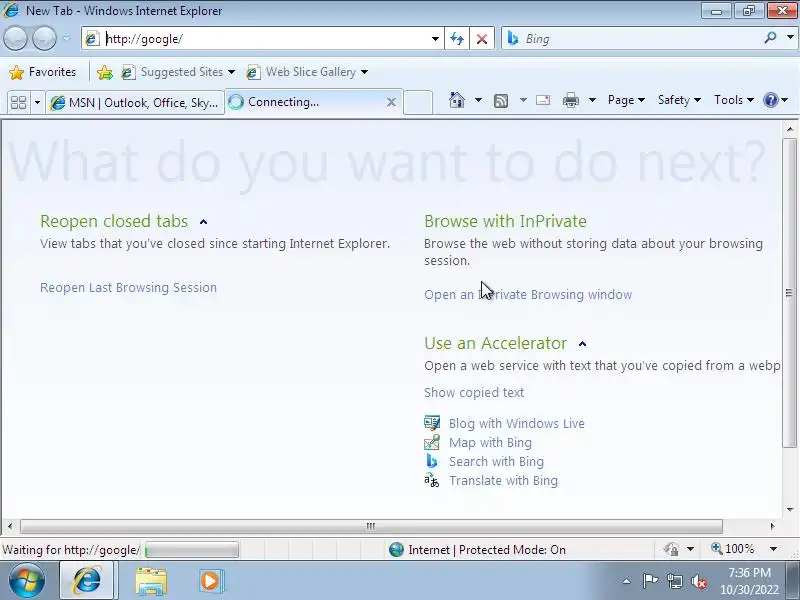The image size is (800, 600).
Task: Open the Tools menu
Action: click(734, 100)
